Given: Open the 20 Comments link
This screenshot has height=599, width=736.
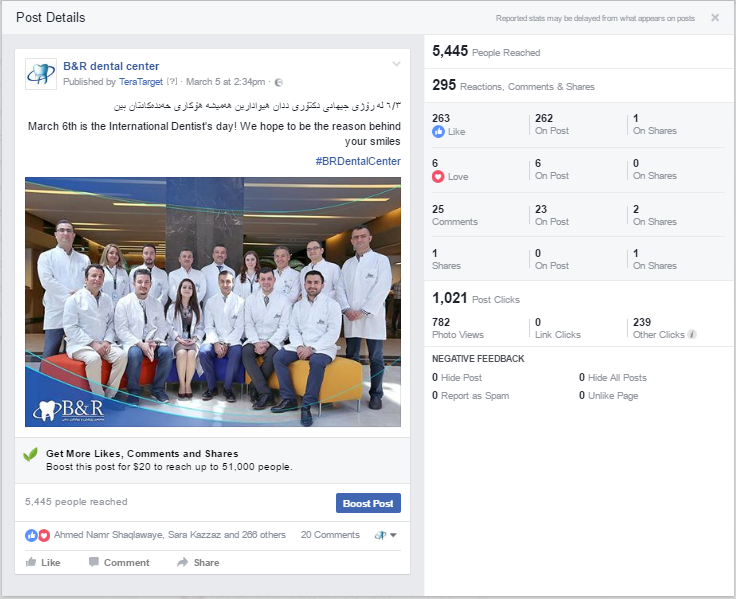Looking at the screenshot, I should (330, 535).
